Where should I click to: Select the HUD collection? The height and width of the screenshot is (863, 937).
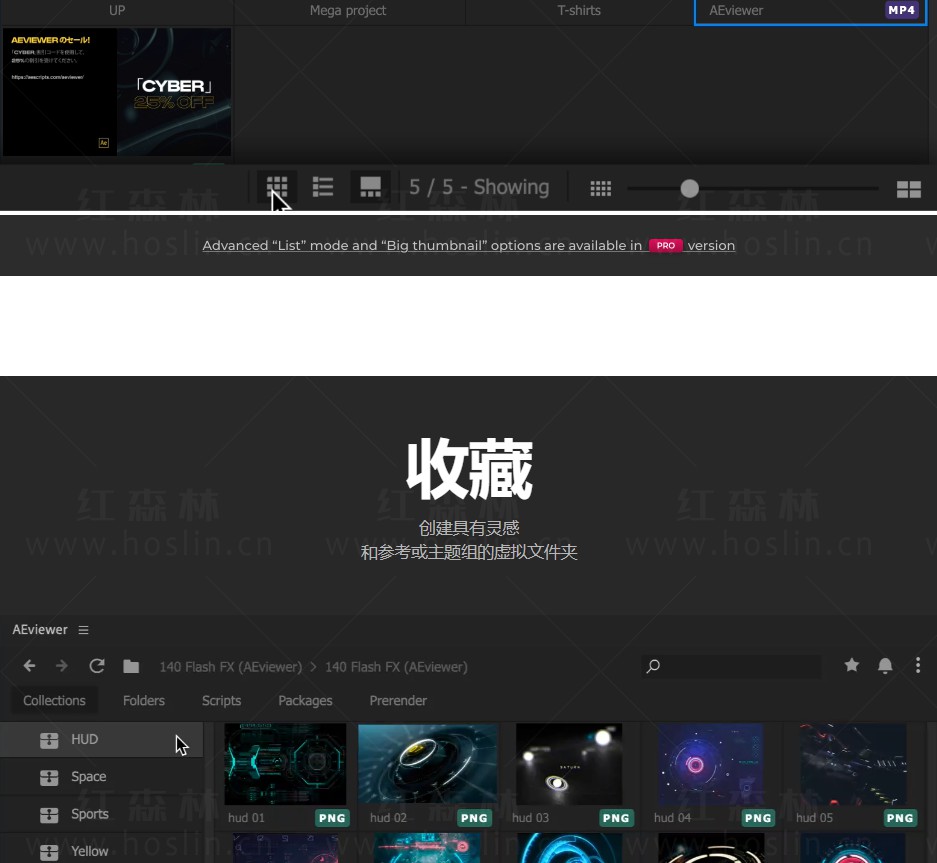pos(102,740)
